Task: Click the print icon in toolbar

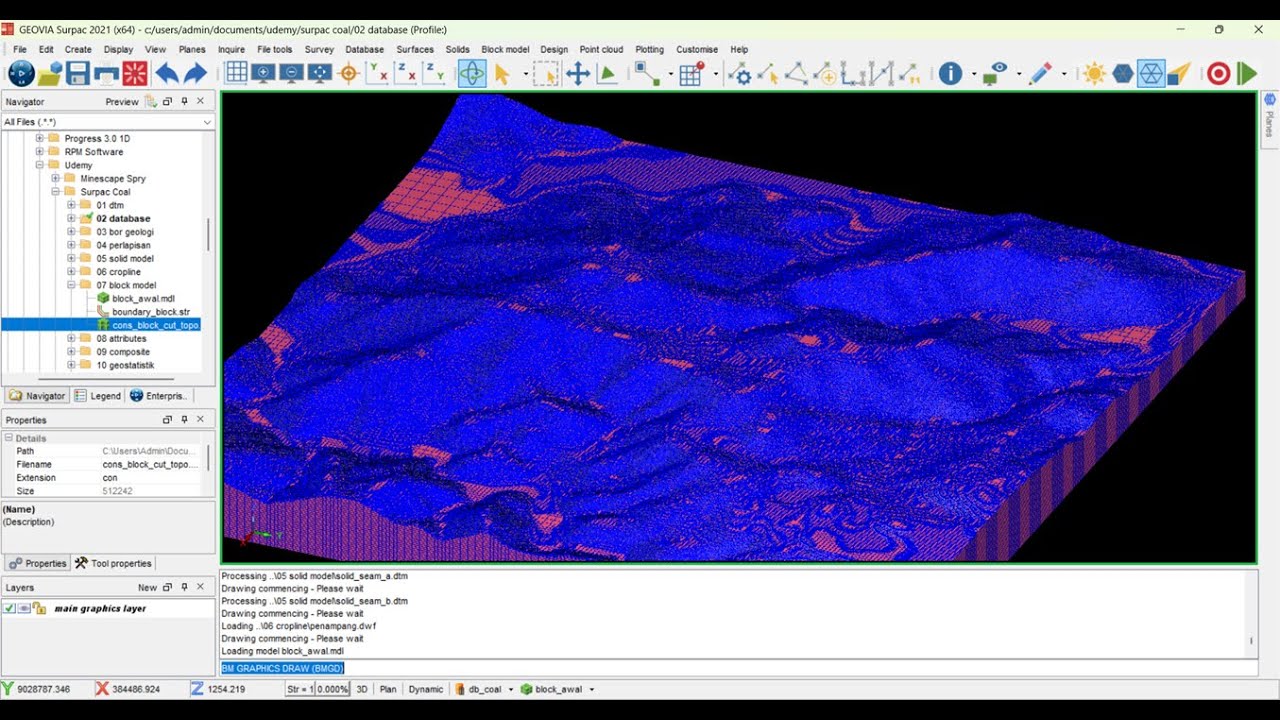Action: pos(106,73)
